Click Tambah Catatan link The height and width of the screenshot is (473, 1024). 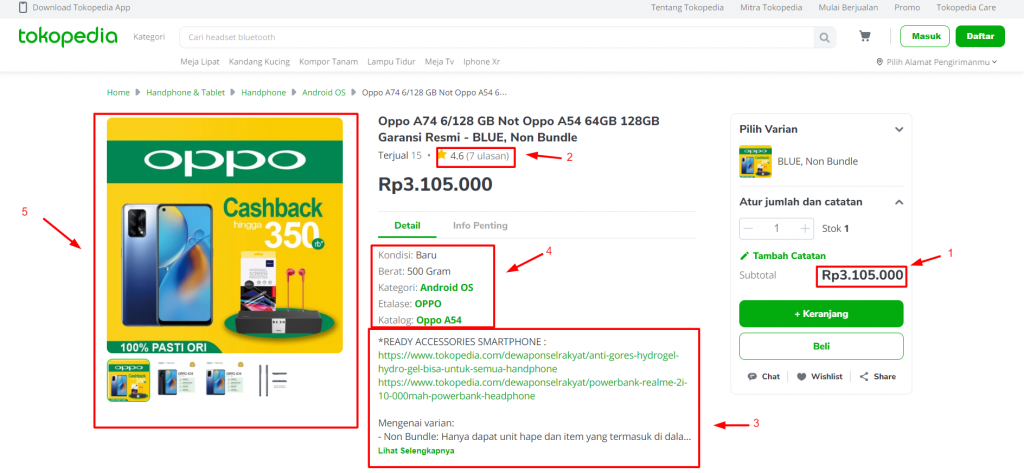(x=789, y=255)
